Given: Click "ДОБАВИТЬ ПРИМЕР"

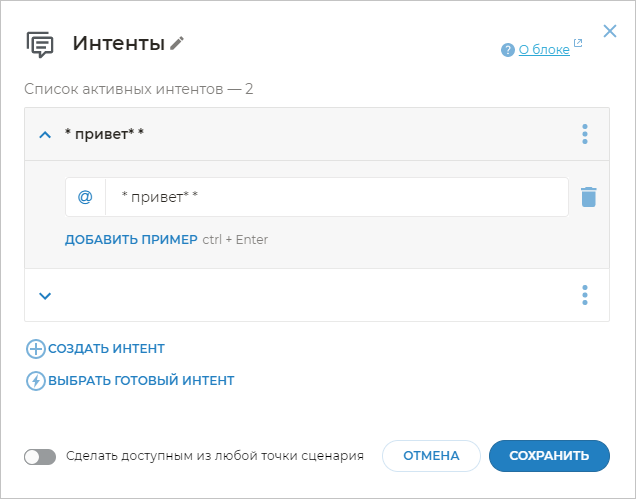Looking at the screenshot, I should 131,240.
